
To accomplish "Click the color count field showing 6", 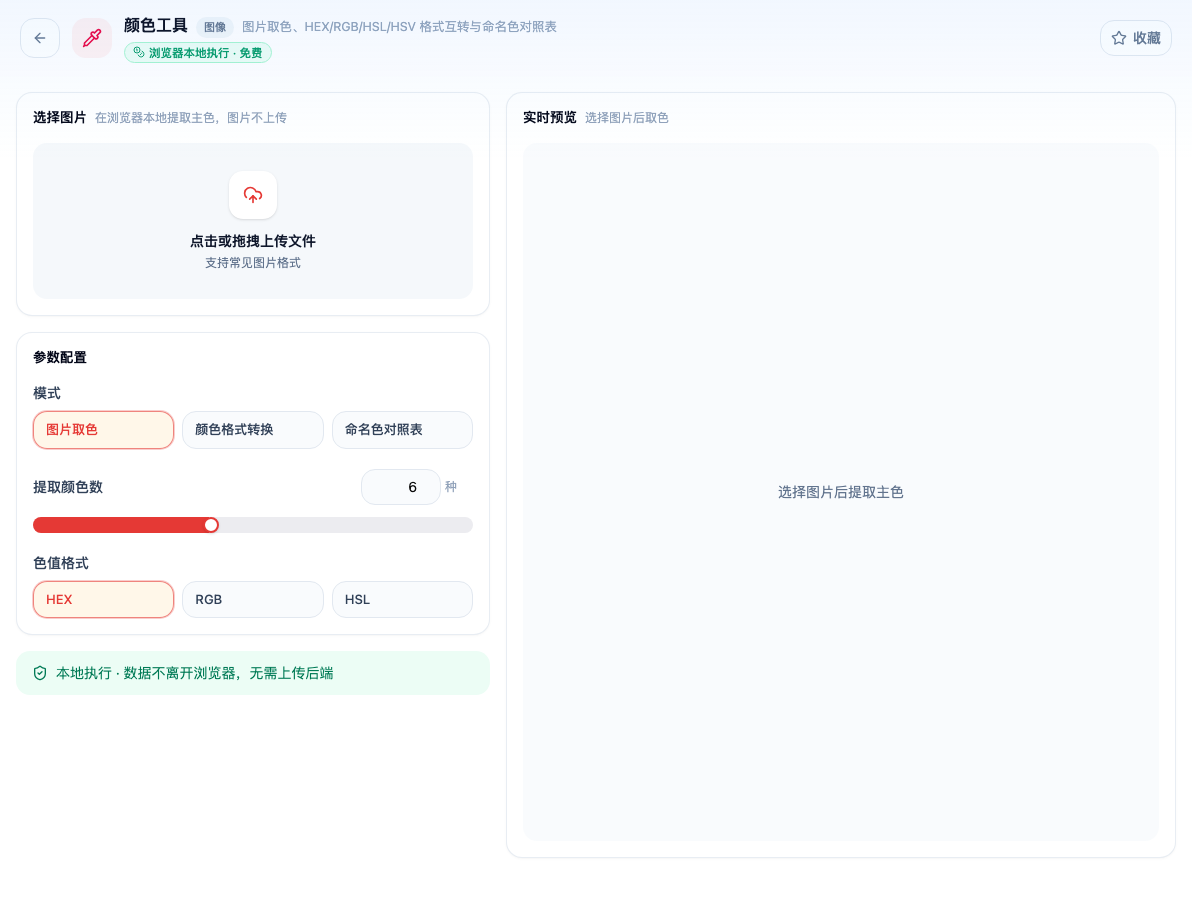I will point(401,487).
